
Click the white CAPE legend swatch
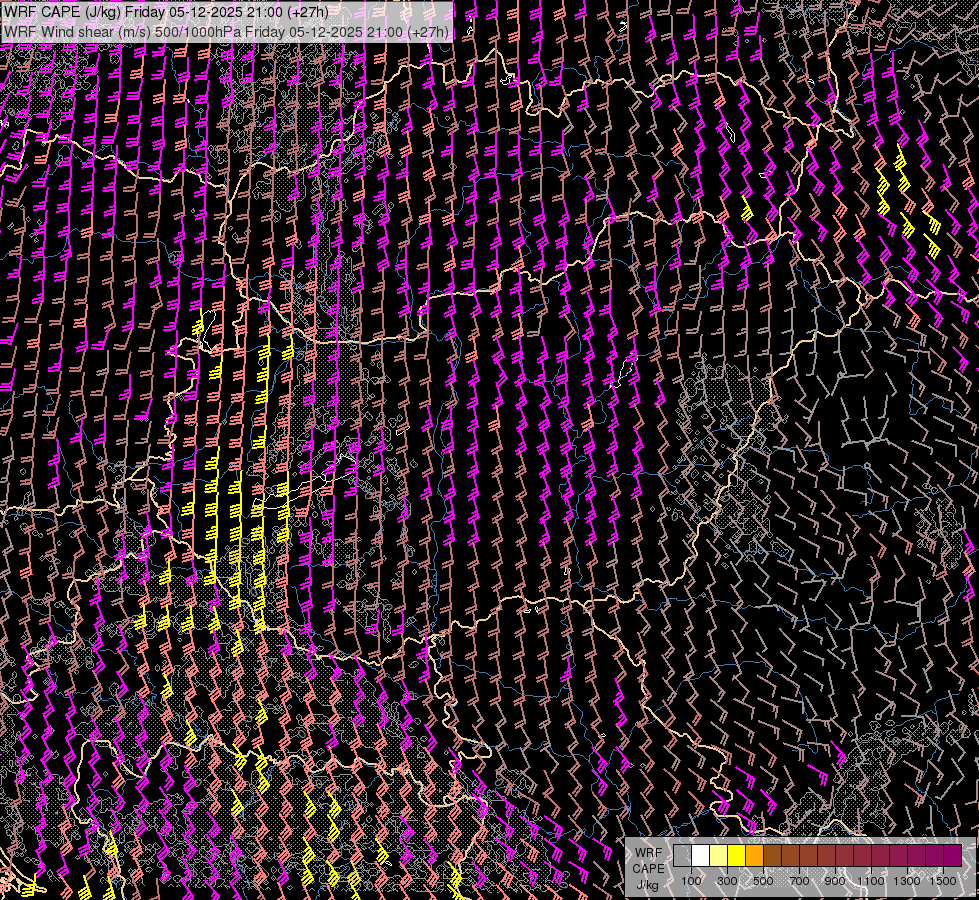700,856
